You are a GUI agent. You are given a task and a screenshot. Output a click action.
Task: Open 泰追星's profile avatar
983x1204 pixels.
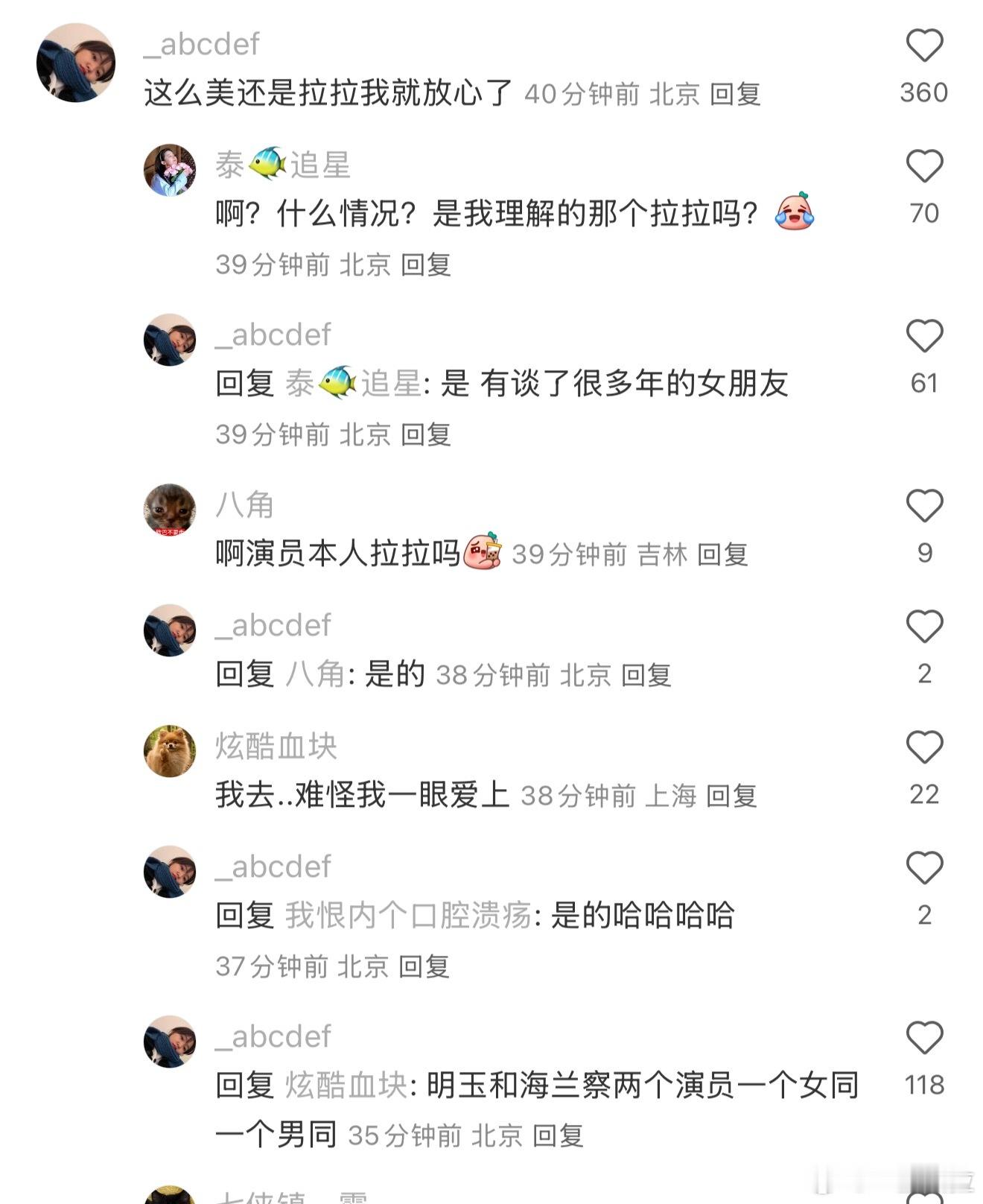pyautogui.click(x=170, y=170)
